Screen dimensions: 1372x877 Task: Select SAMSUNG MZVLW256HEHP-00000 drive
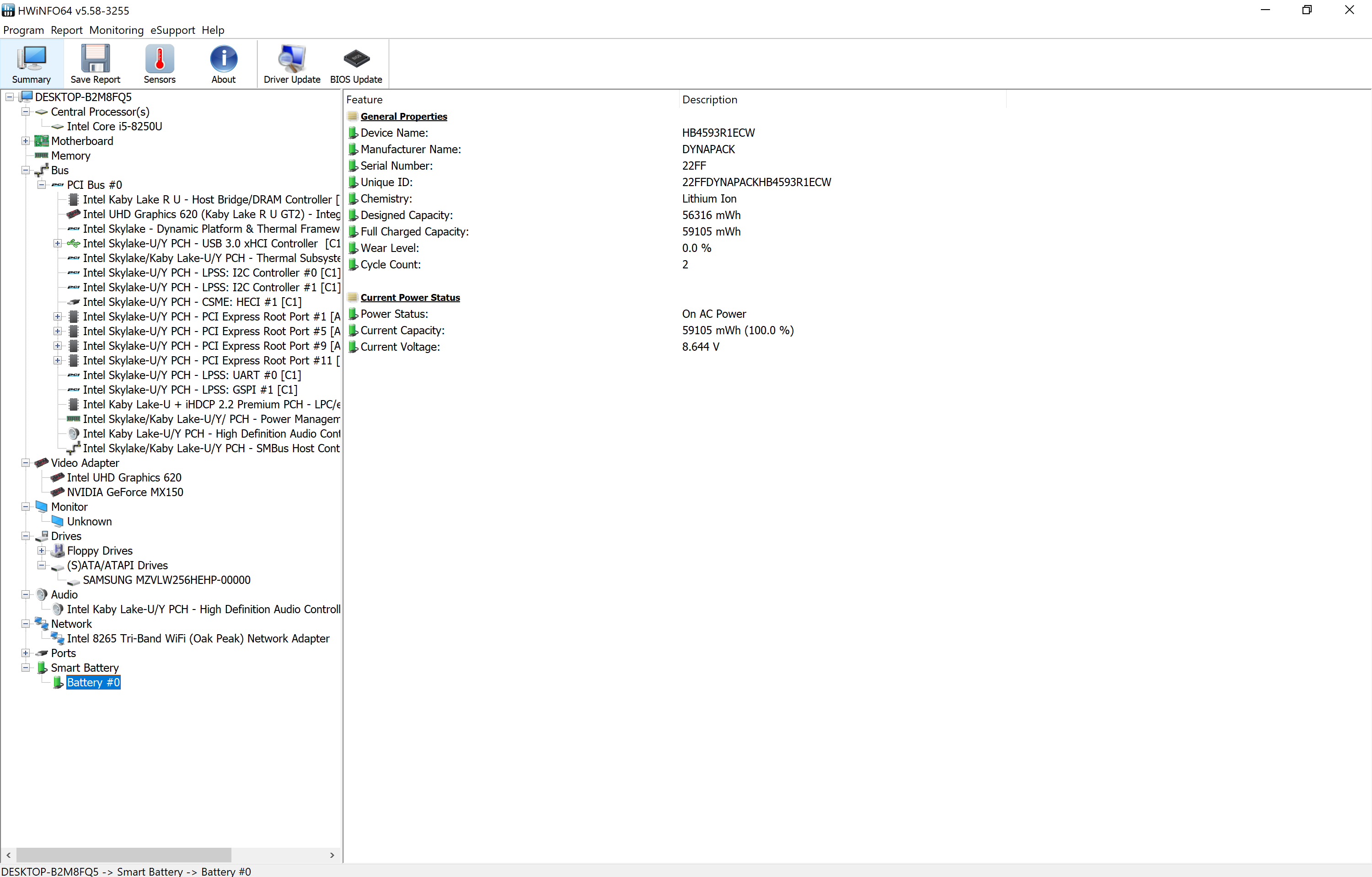[x=166, y=580]
